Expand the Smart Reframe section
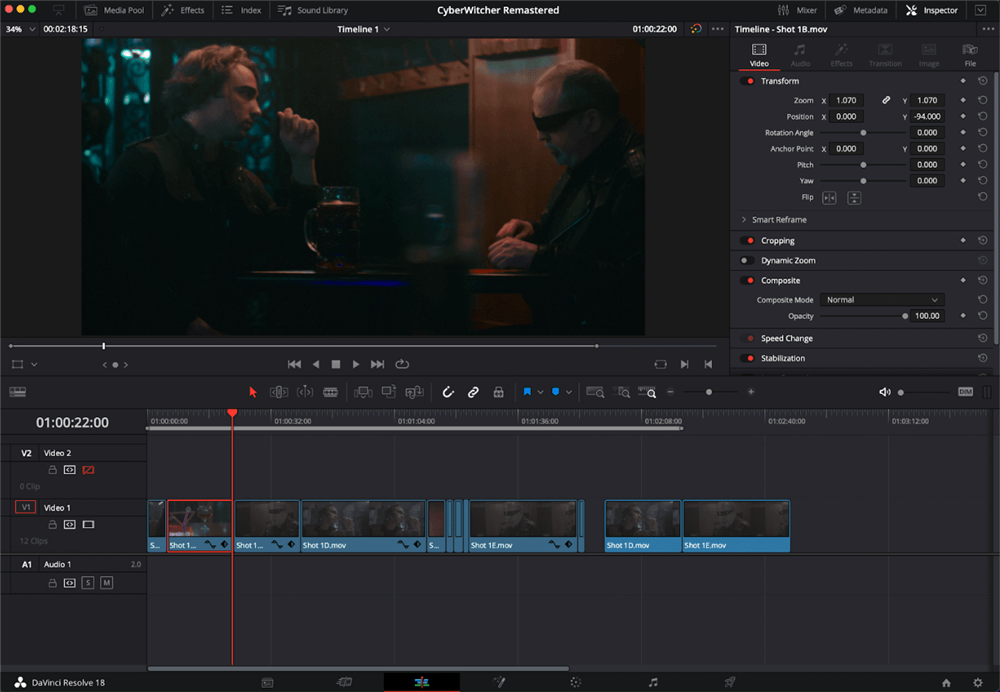The height and width of the screenshot is (692, 1000). [744, 220]
